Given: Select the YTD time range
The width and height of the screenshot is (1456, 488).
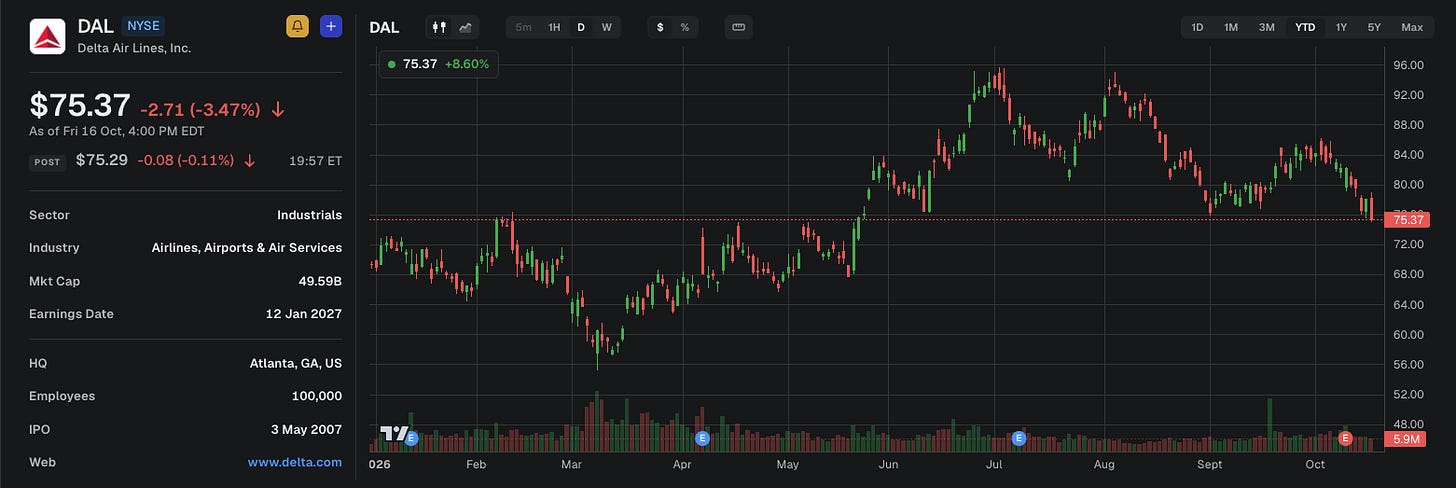Looking at the screenshot, I should [x=1305, y=27].
